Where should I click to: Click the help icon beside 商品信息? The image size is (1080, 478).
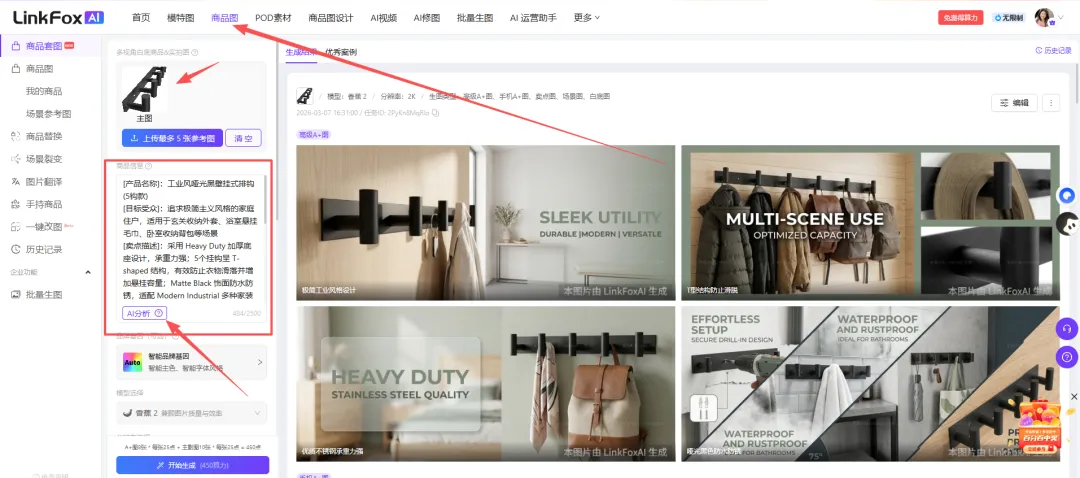148,166
